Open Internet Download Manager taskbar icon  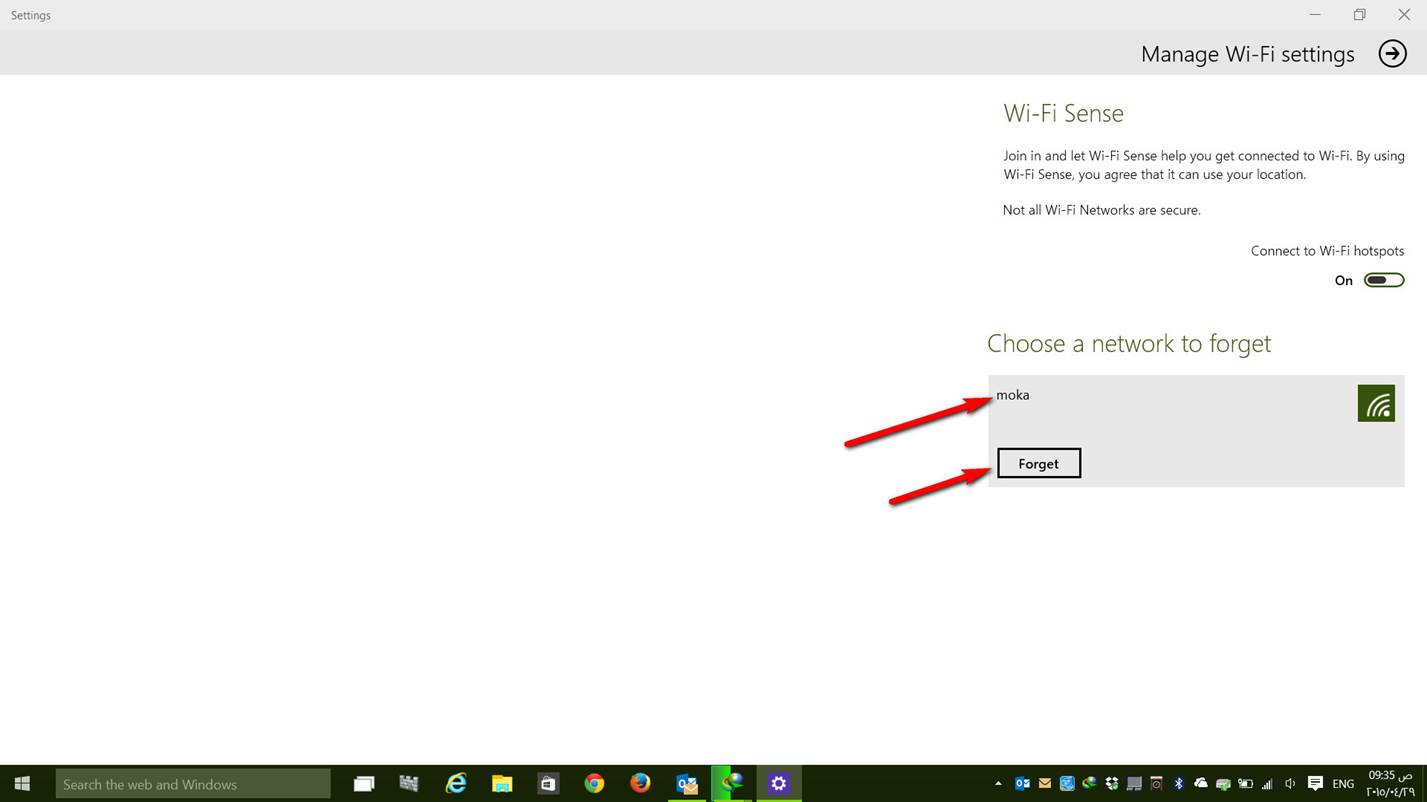pyautogui.click(x=733, y=784)
